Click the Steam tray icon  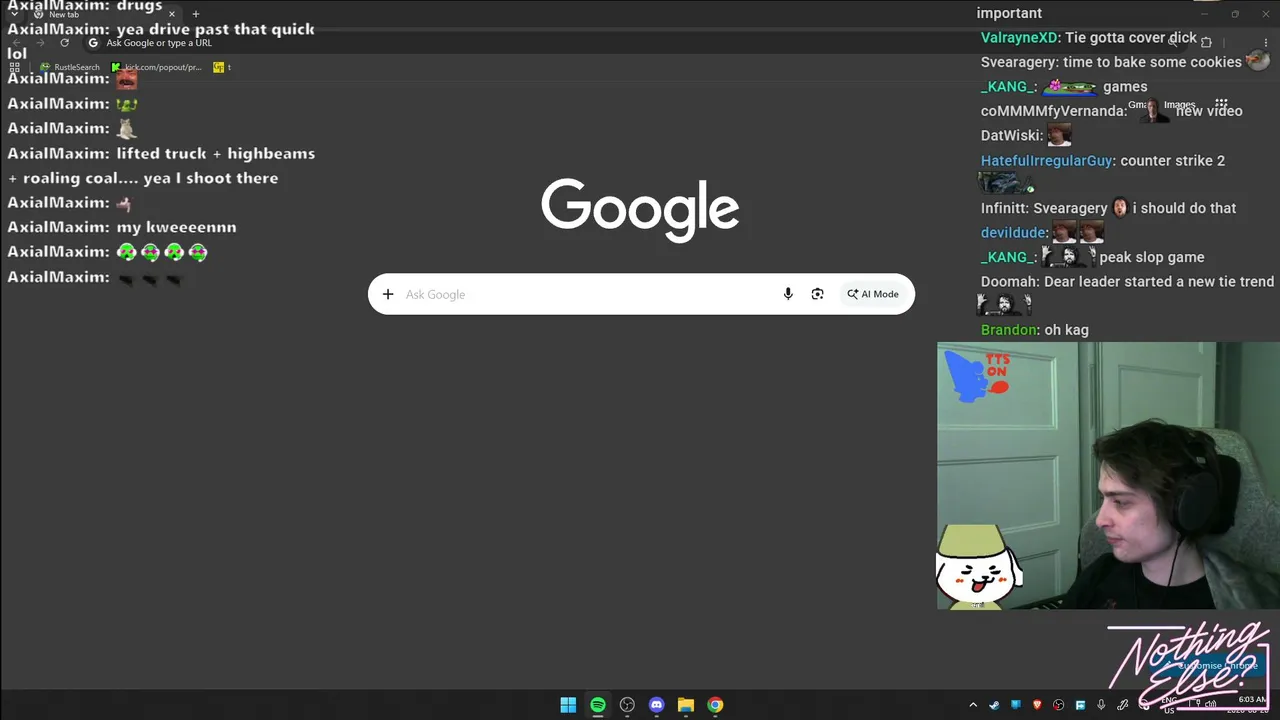tap(994, 705)
